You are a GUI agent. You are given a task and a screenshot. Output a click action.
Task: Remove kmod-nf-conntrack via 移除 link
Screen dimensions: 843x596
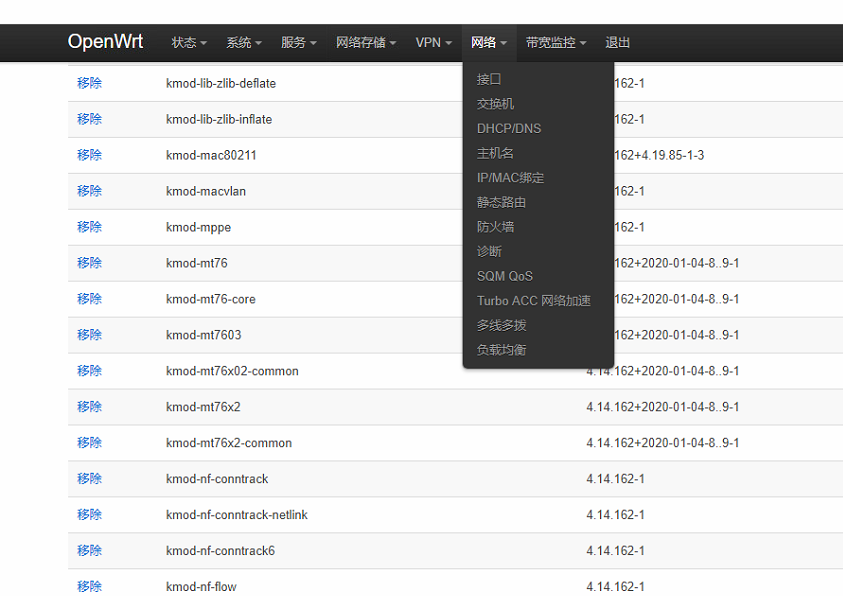pyautogui.click(x=89, y=479)
